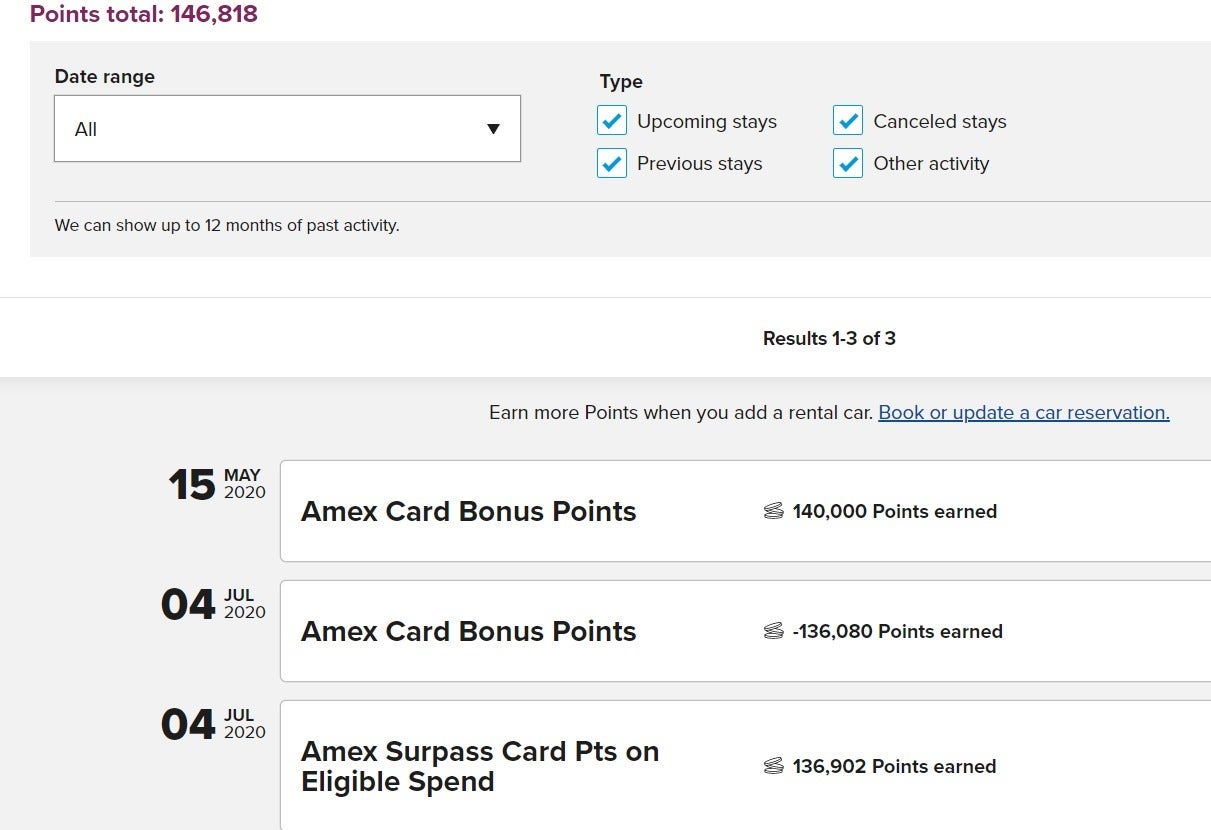Viewport: 1211px width, 830px height.
Task: Click points icon beside 136,902 Points earned
Action: (773, 767)
